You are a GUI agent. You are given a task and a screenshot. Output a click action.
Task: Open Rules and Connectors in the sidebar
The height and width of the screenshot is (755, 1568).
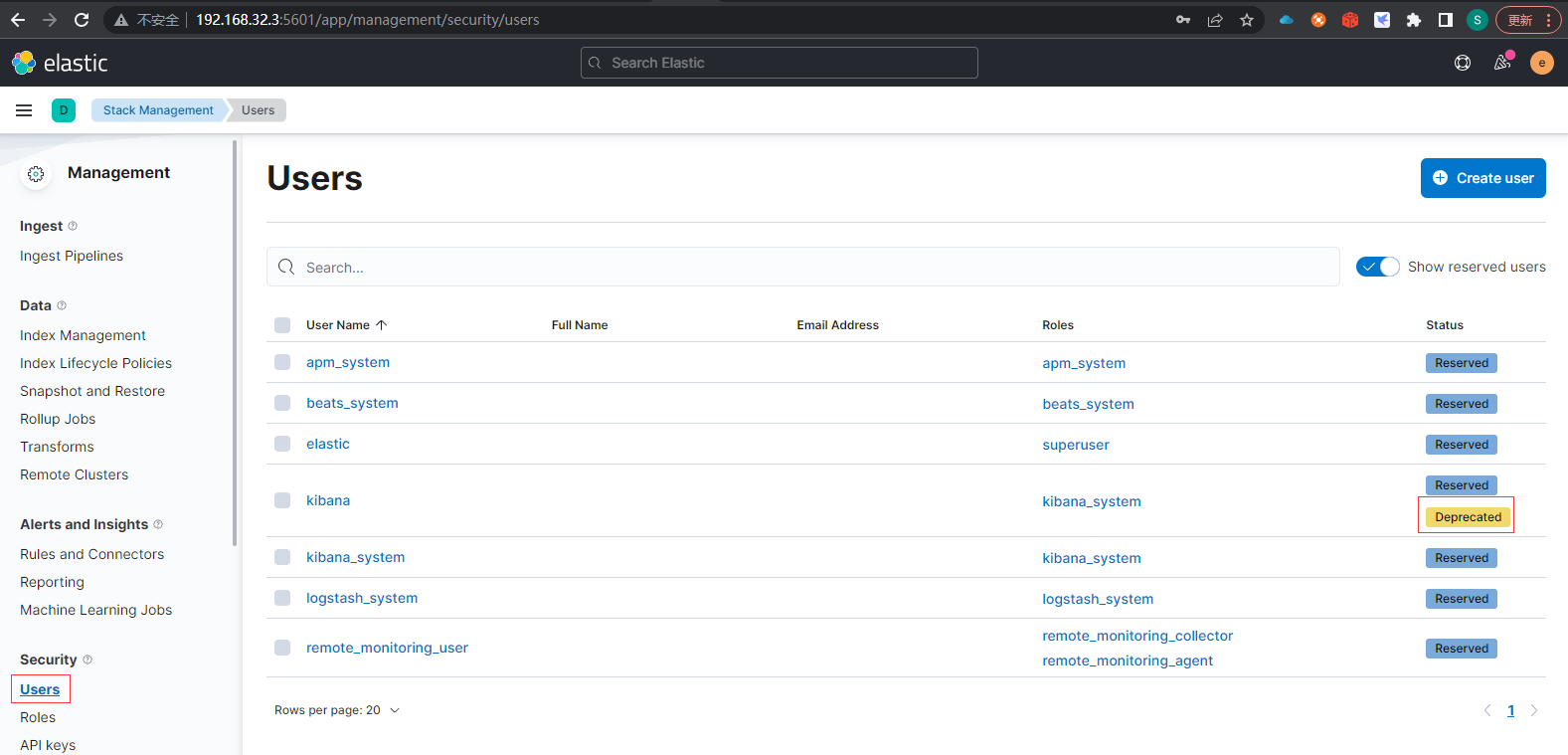tap(91, 554)
